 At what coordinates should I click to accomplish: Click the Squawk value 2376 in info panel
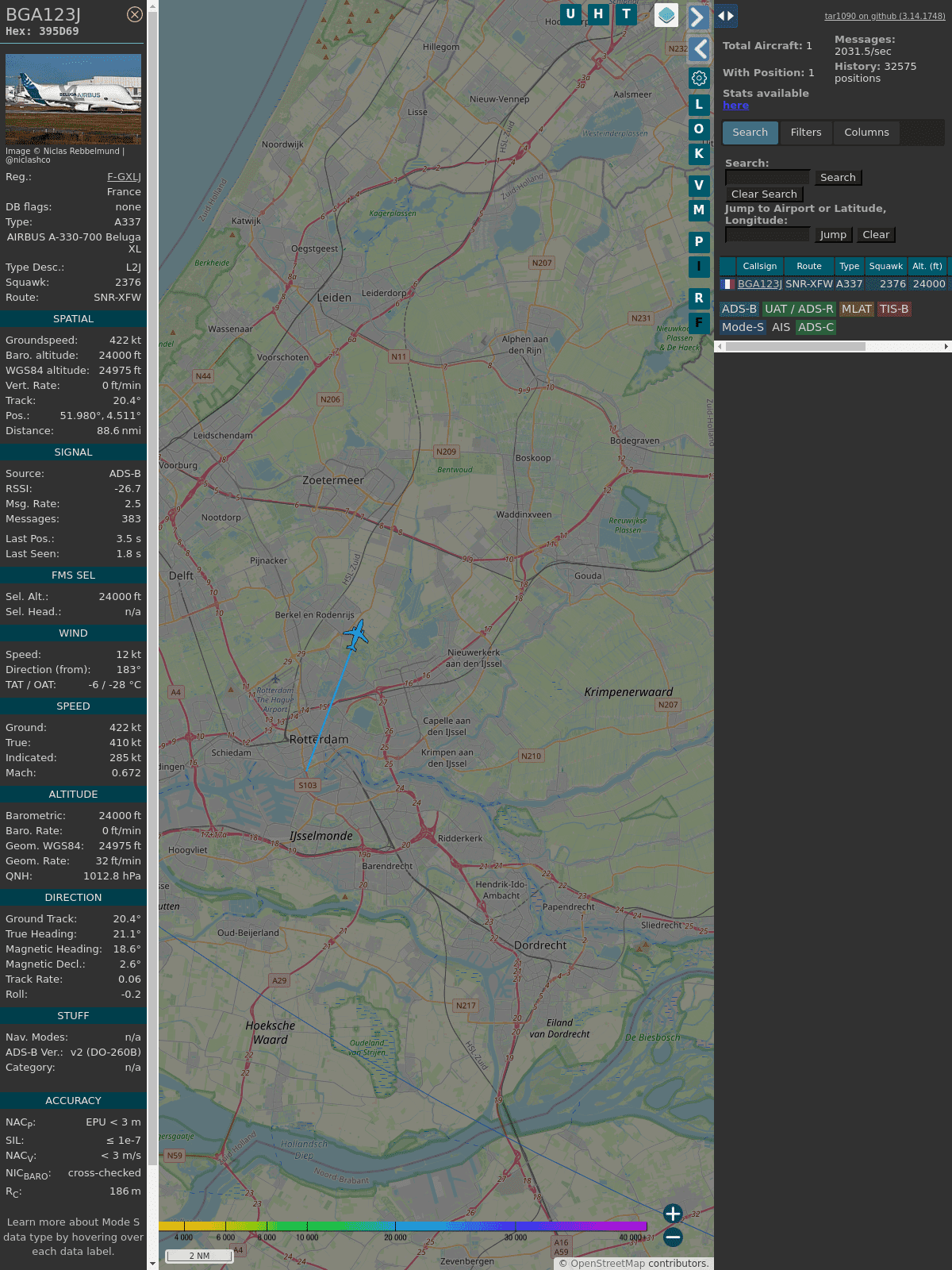[128, 283]
